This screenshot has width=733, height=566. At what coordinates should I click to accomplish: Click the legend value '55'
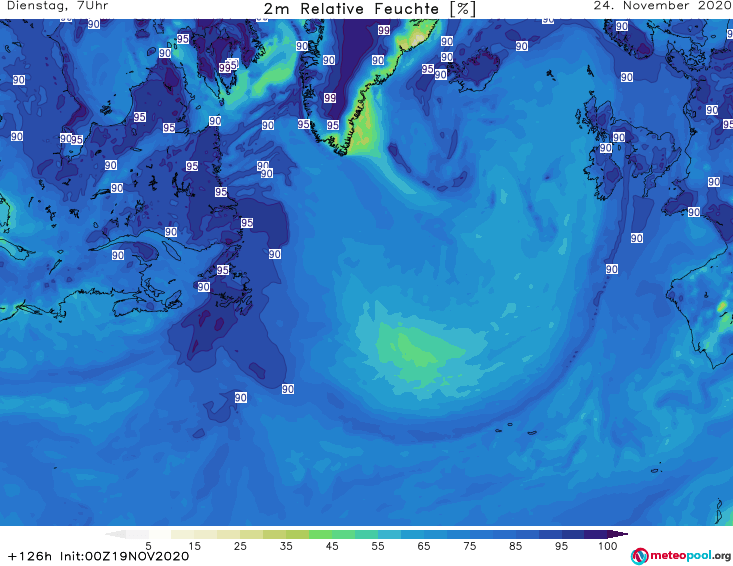tap(378, 546)
